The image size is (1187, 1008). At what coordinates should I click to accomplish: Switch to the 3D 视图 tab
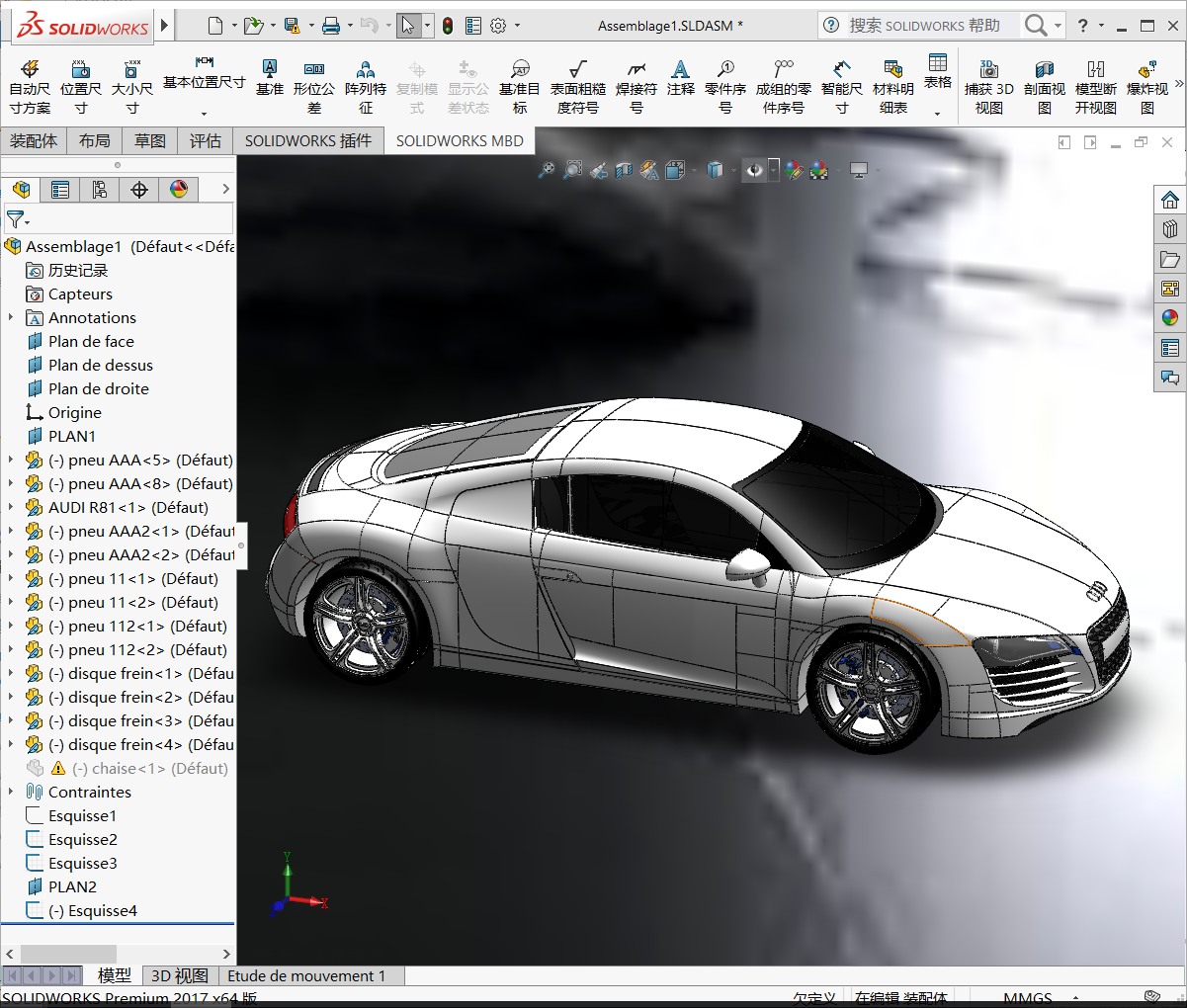pyautogui.click(x=178, y=974)
